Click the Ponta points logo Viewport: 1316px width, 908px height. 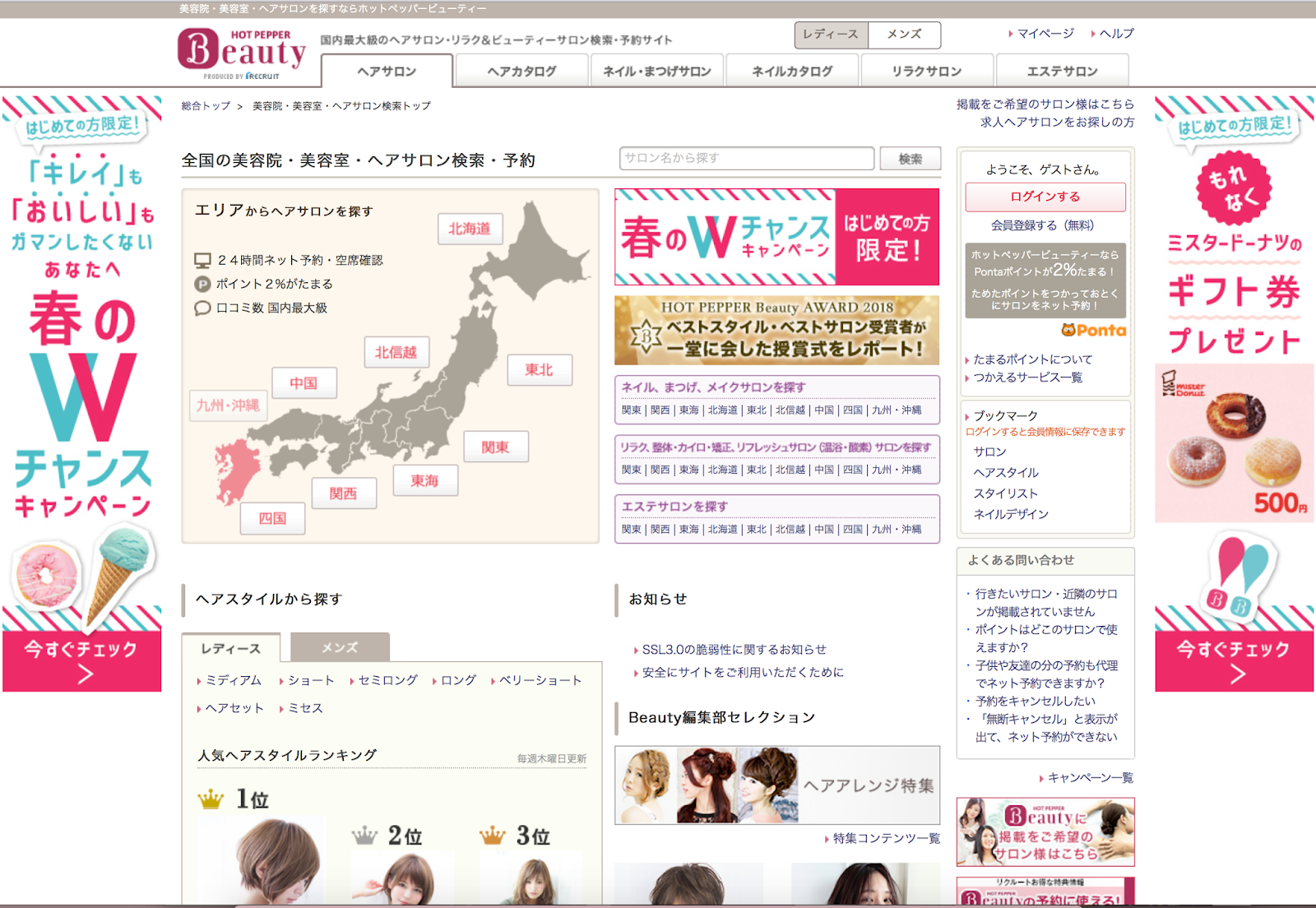pyautogui.click(x=1093, y=330)
